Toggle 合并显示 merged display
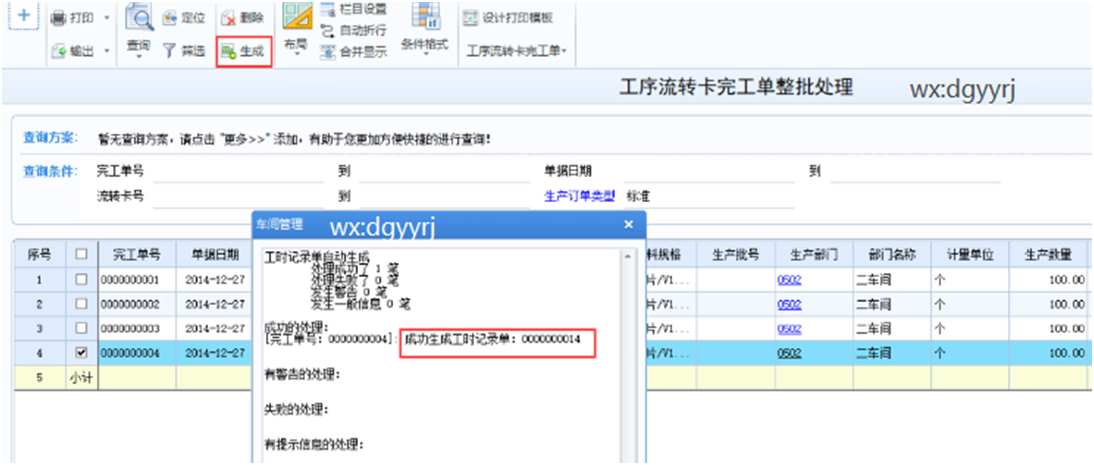This screenshot has width=1094, height=465. pyautogui.click(x=354, y=51)
